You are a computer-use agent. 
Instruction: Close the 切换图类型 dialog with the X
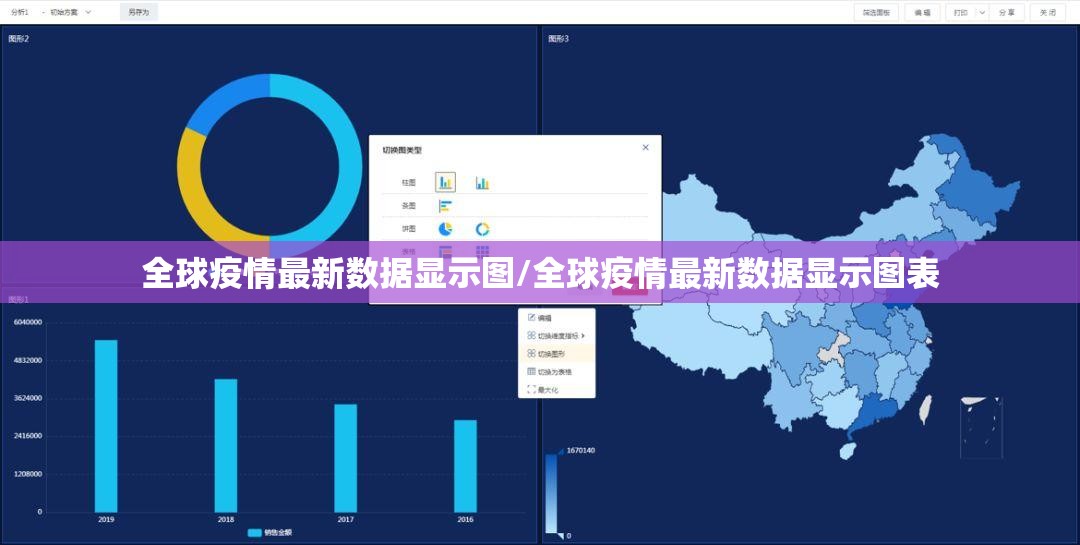tap(645, 147)
